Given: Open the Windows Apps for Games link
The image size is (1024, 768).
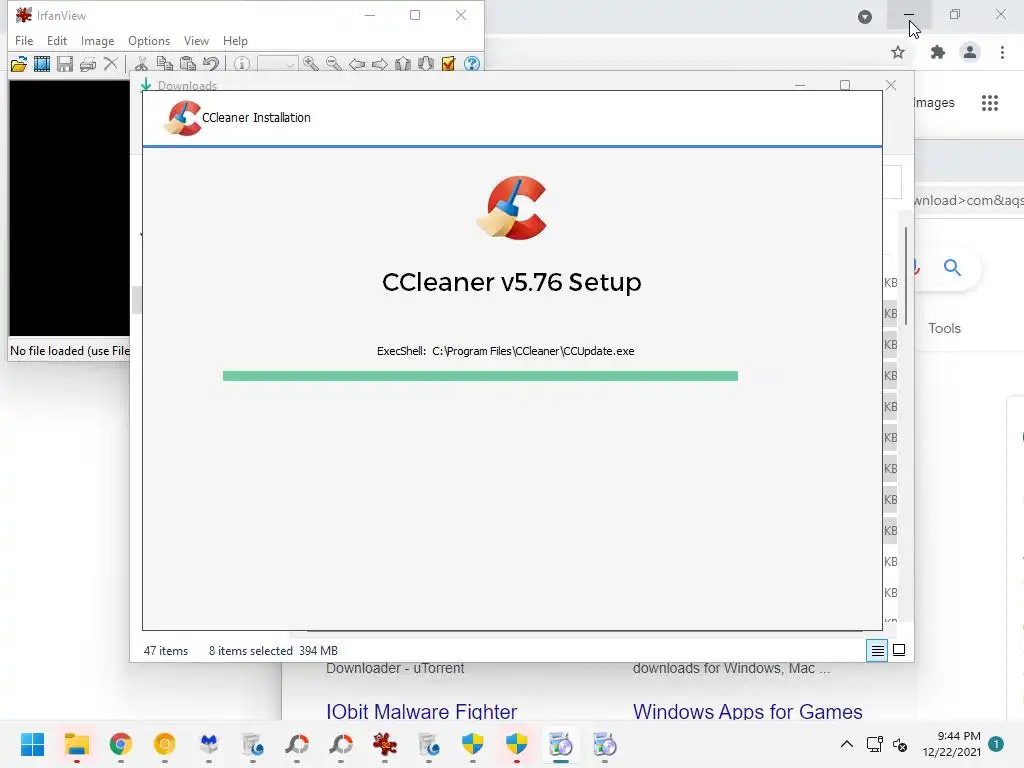Looking at the screenshot, I should 747,711.
